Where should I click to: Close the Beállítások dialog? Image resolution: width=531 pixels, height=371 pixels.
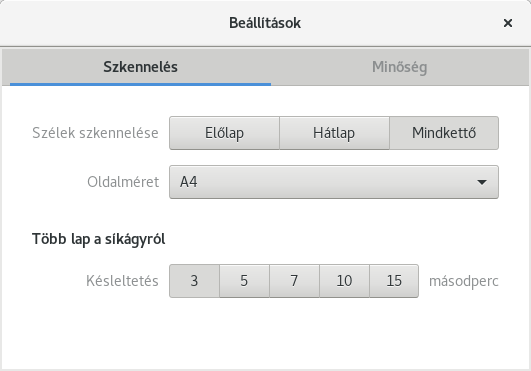pos(508,23)
